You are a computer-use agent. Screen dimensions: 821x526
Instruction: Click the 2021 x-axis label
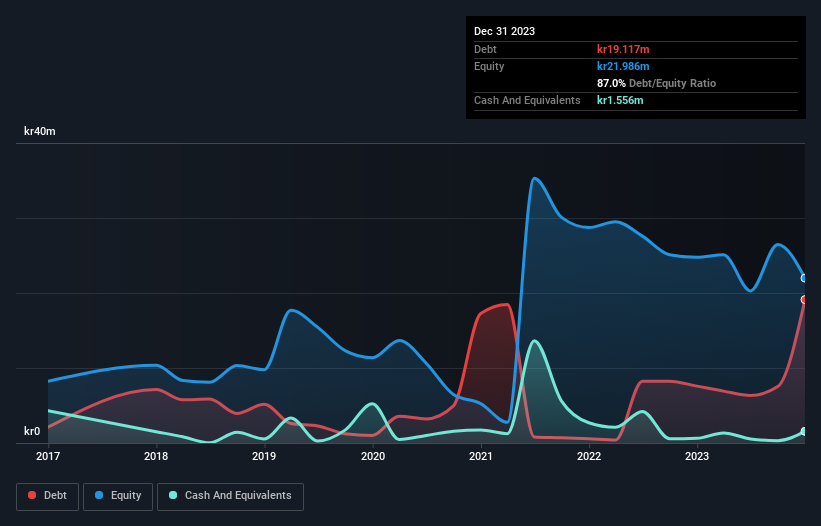pos(481,456)
